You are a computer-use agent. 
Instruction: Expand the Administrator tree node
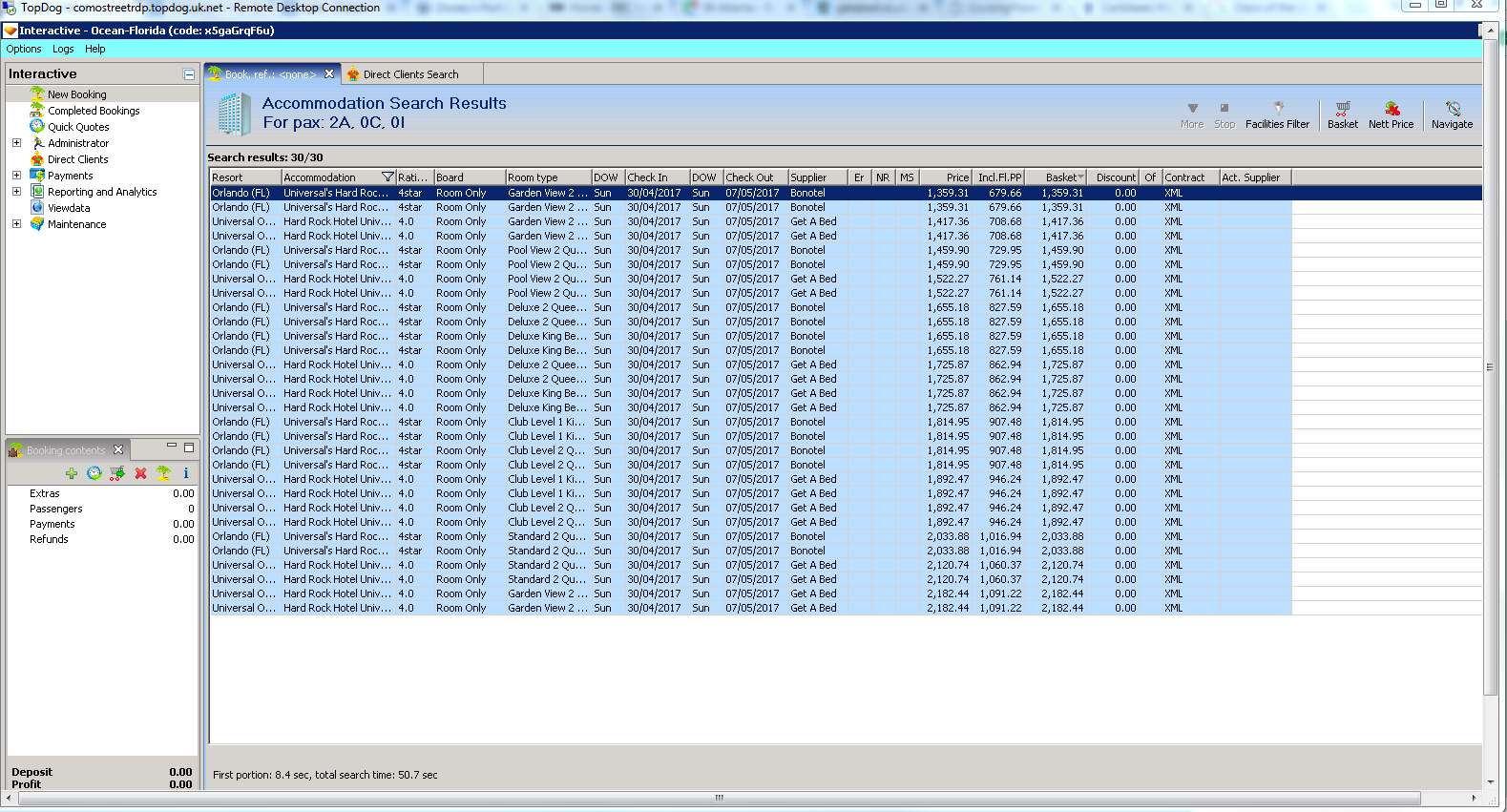(16, 143)
